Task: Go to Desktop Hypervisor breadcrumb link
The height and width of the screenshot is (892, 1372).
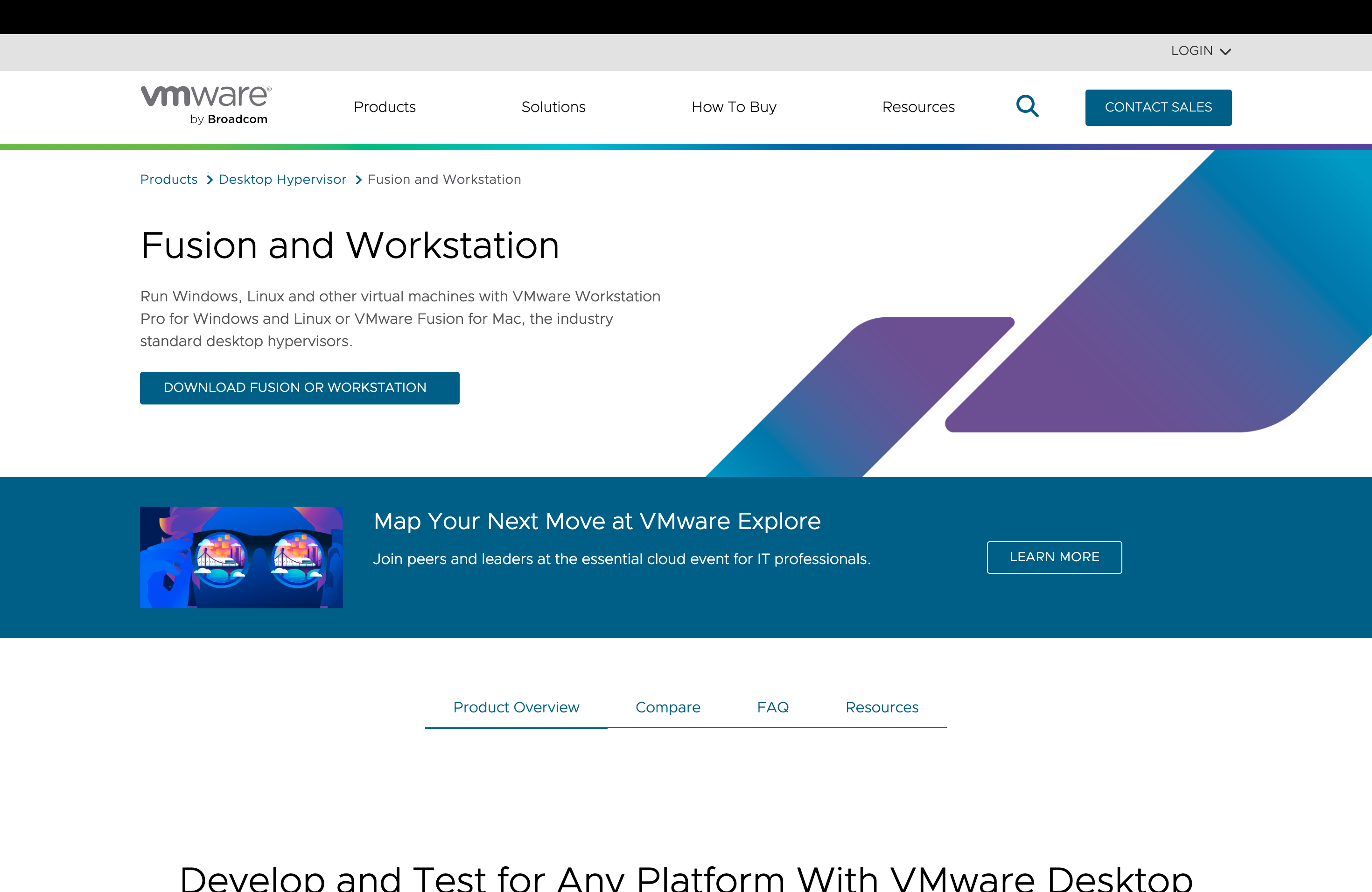Action: pyautogui.click(x=282, y=179)
